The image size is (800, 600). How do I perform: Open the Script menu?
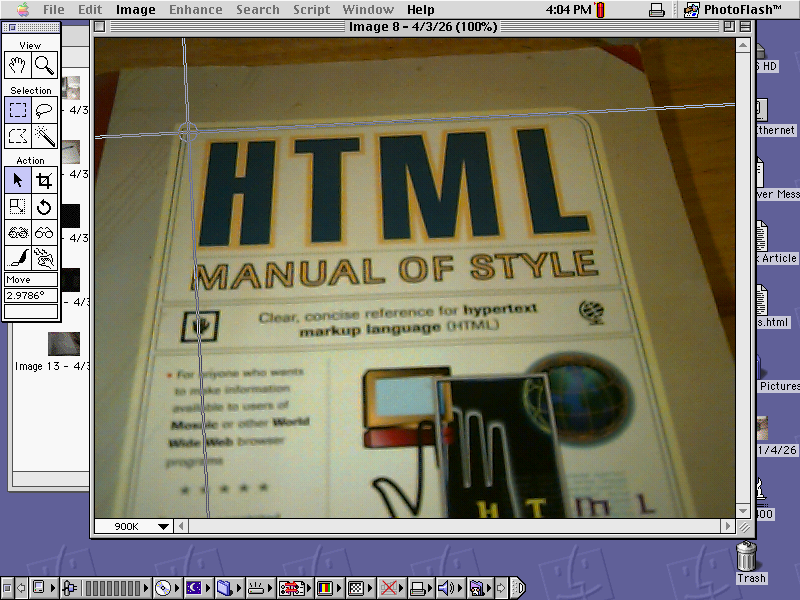click(311, 10)
